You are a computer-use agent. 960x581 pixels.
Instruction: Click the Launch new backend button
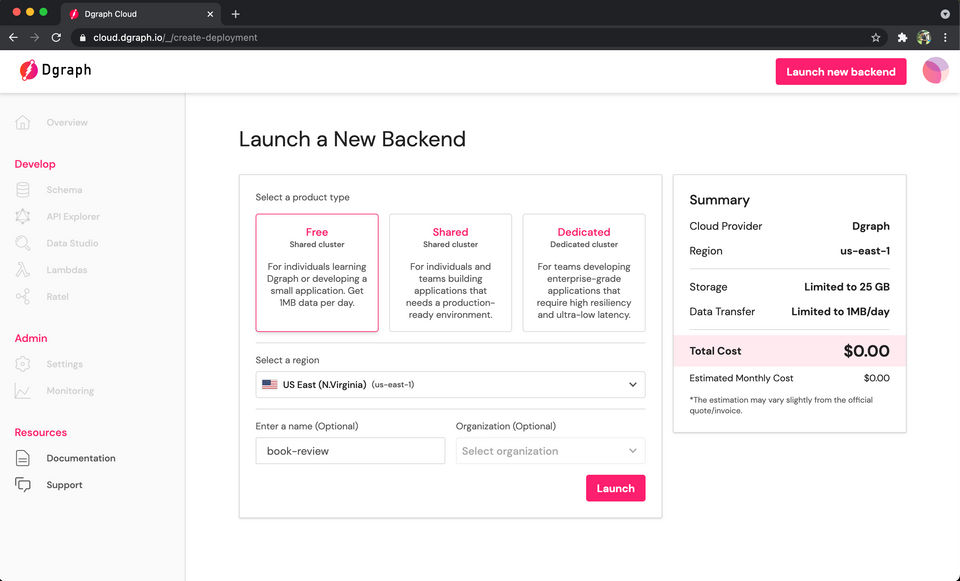pyautogui.click(x=841, y=72)
